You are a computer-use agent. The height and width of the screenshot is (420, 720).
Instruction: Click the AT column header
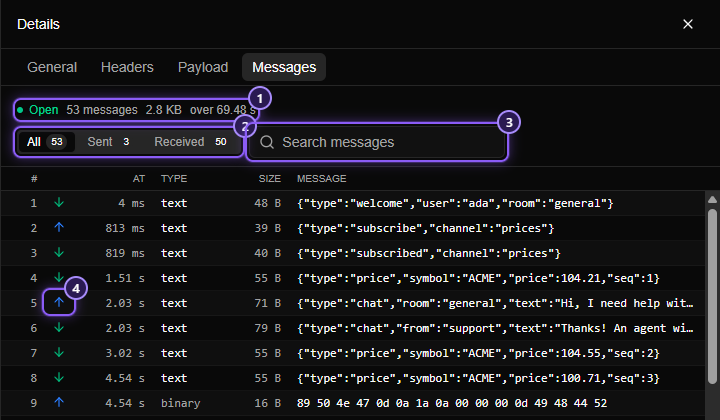click(x=139, y=179)
